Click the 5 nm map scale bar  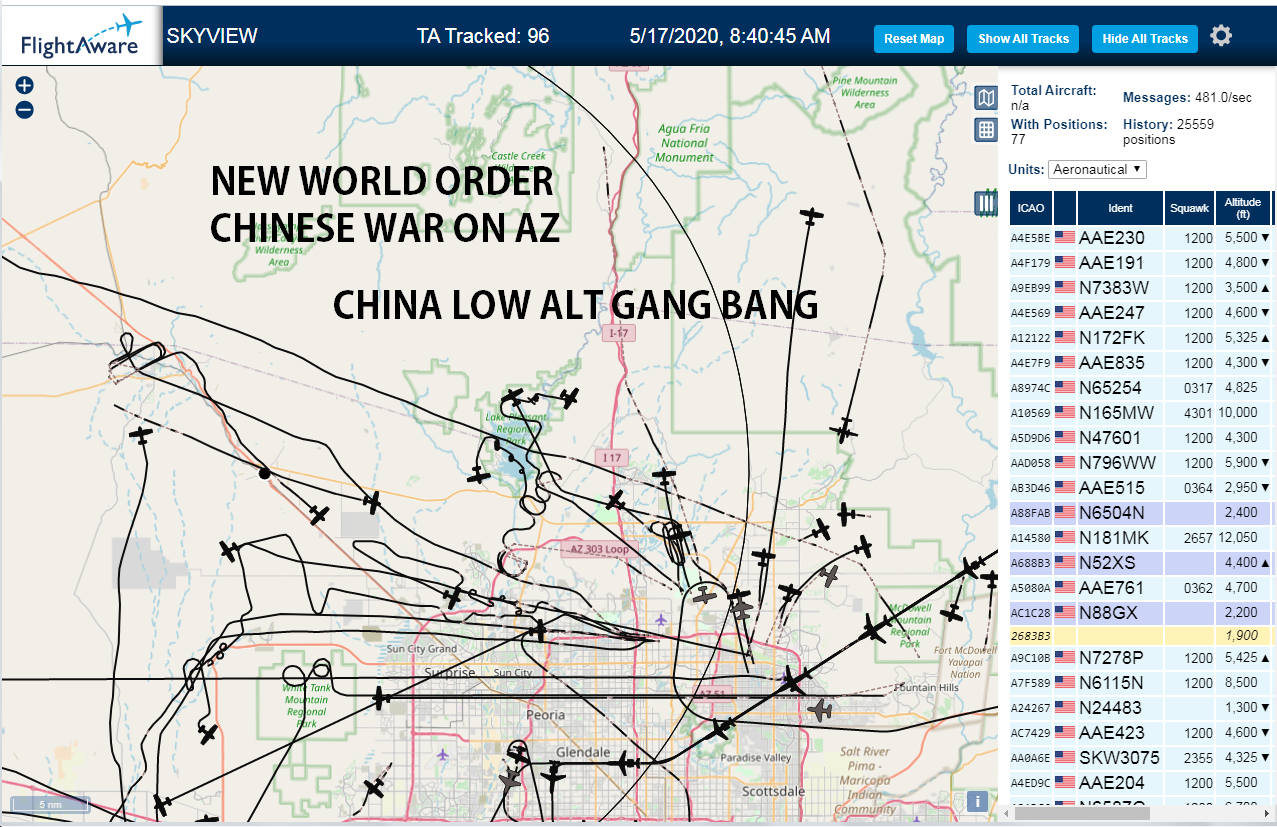48,804
